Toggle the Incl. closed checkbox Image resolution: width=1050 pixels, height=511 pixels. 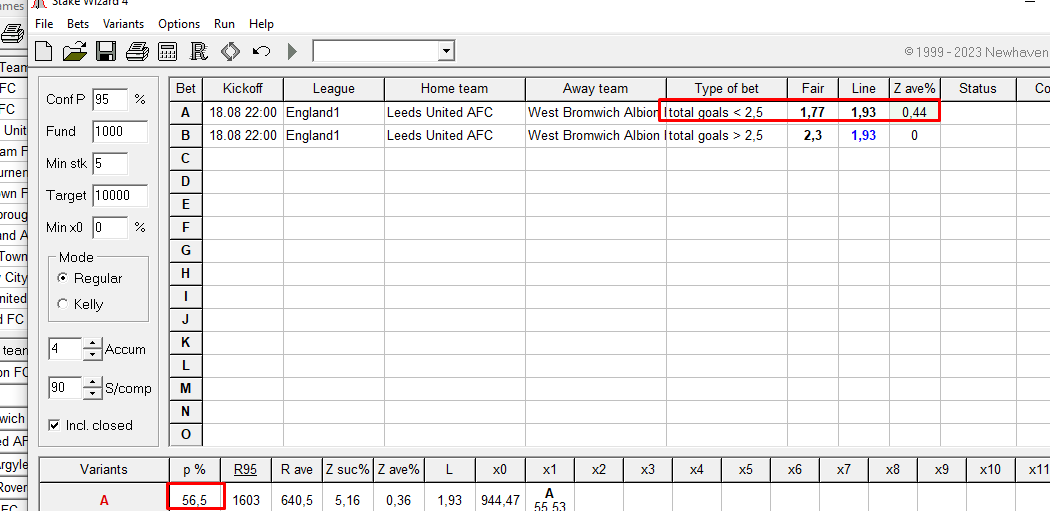(54, 425)
